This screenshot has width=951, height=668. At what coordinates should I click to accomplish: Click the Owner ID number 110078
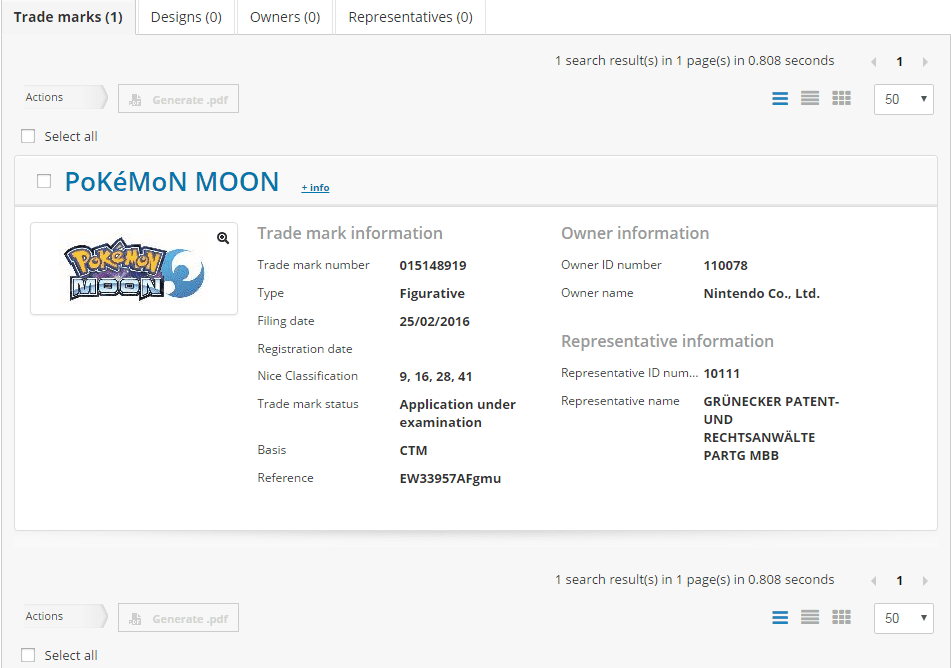tap(725, 265)
